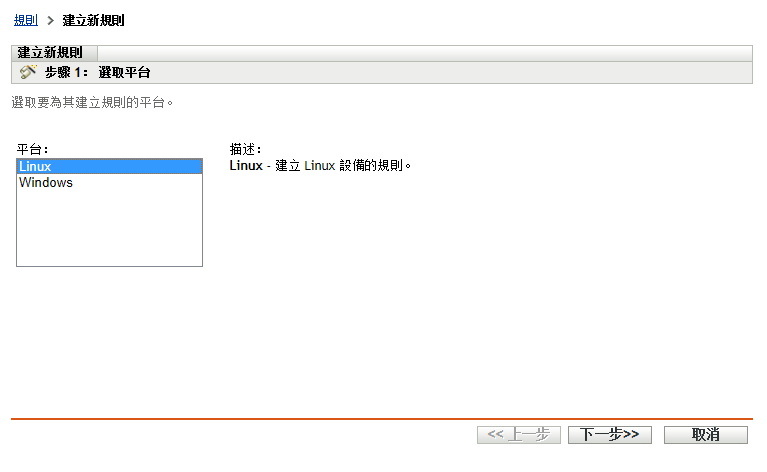Image resolution: width=767 pixels, height=472 pixels.
Task: Click the bold Linux word in description
Action: 246,166
